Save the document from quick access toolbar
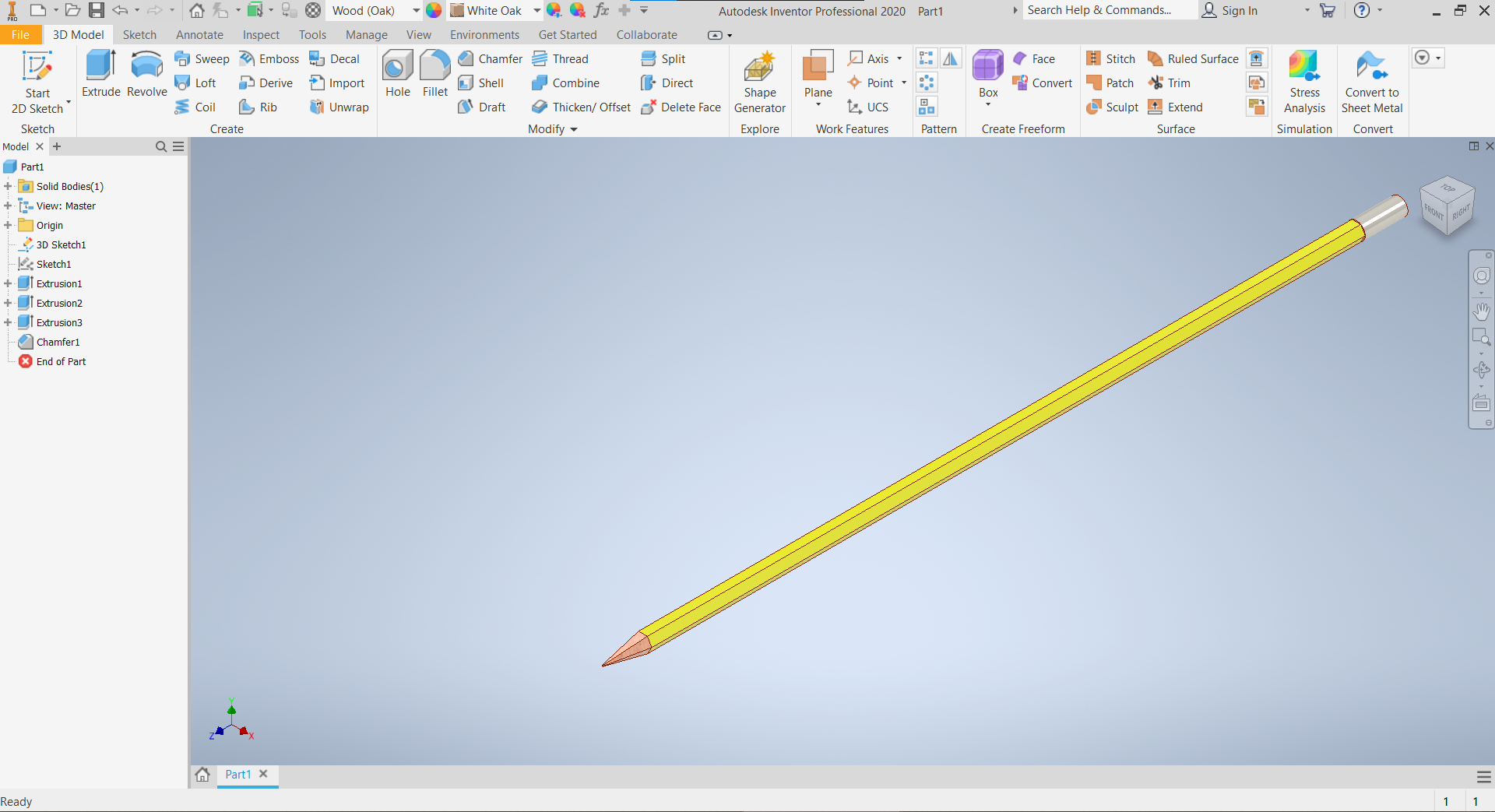This screenshot has height=812, width=1495. click(x=96, y=10)
